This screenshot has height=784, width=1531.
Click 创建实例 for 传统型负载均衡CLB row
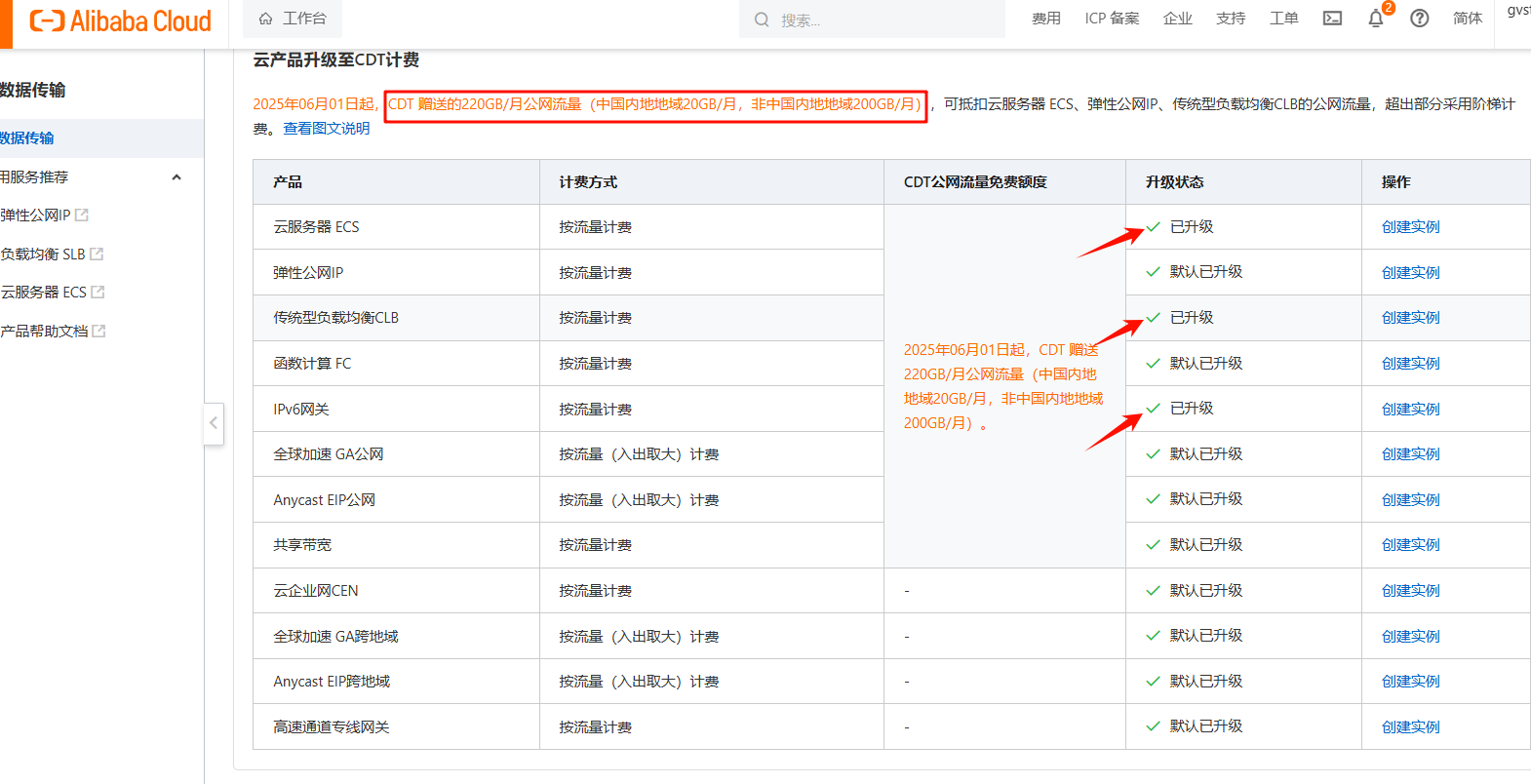(1410, 318)
